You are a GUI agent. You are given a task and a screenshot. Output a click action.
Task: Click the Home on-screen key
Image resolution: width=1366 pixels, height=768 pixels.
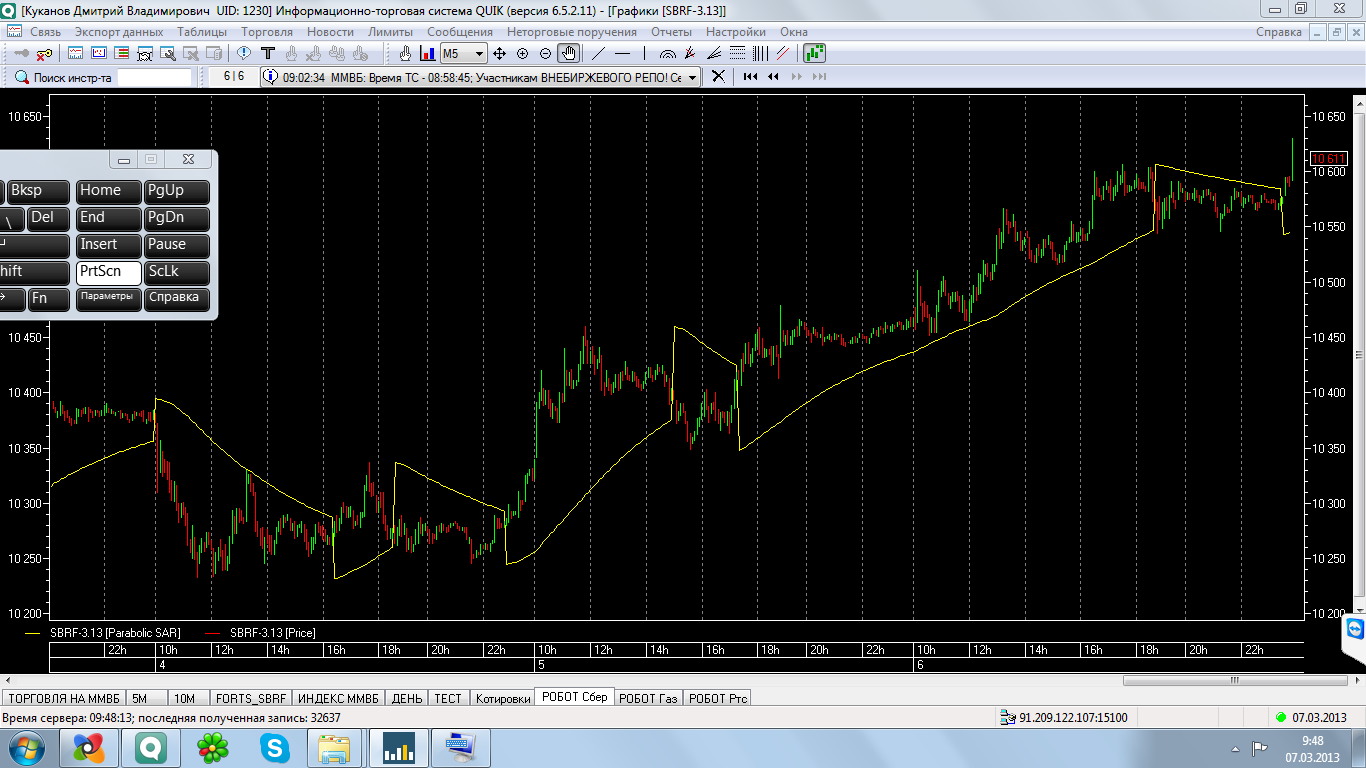click(x=109, y=191)
